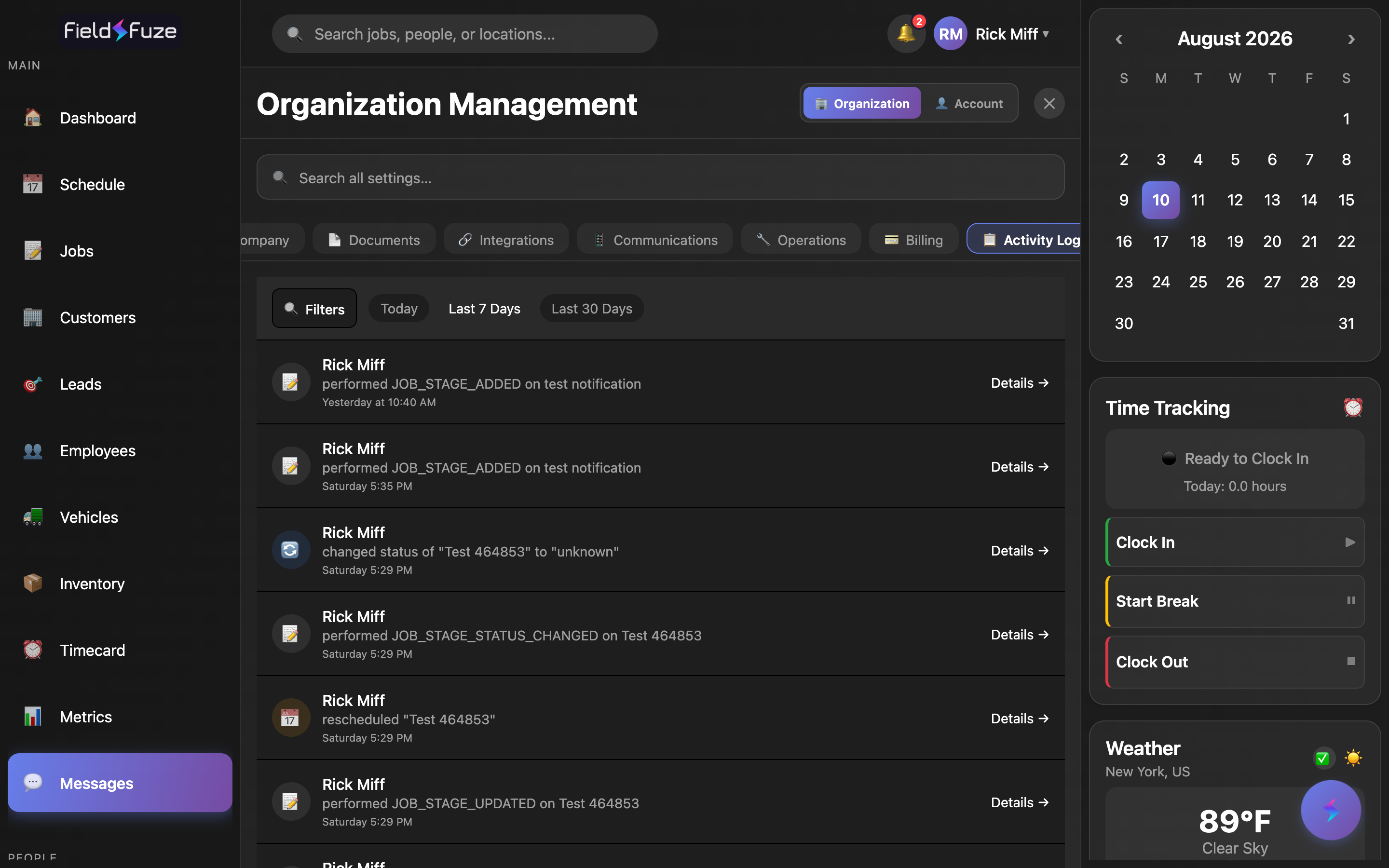
Task: Expand Details for JOB_STAGE_STATUS_CHANGED entry
Action: pyautogui.click(x=1020, y=634)
